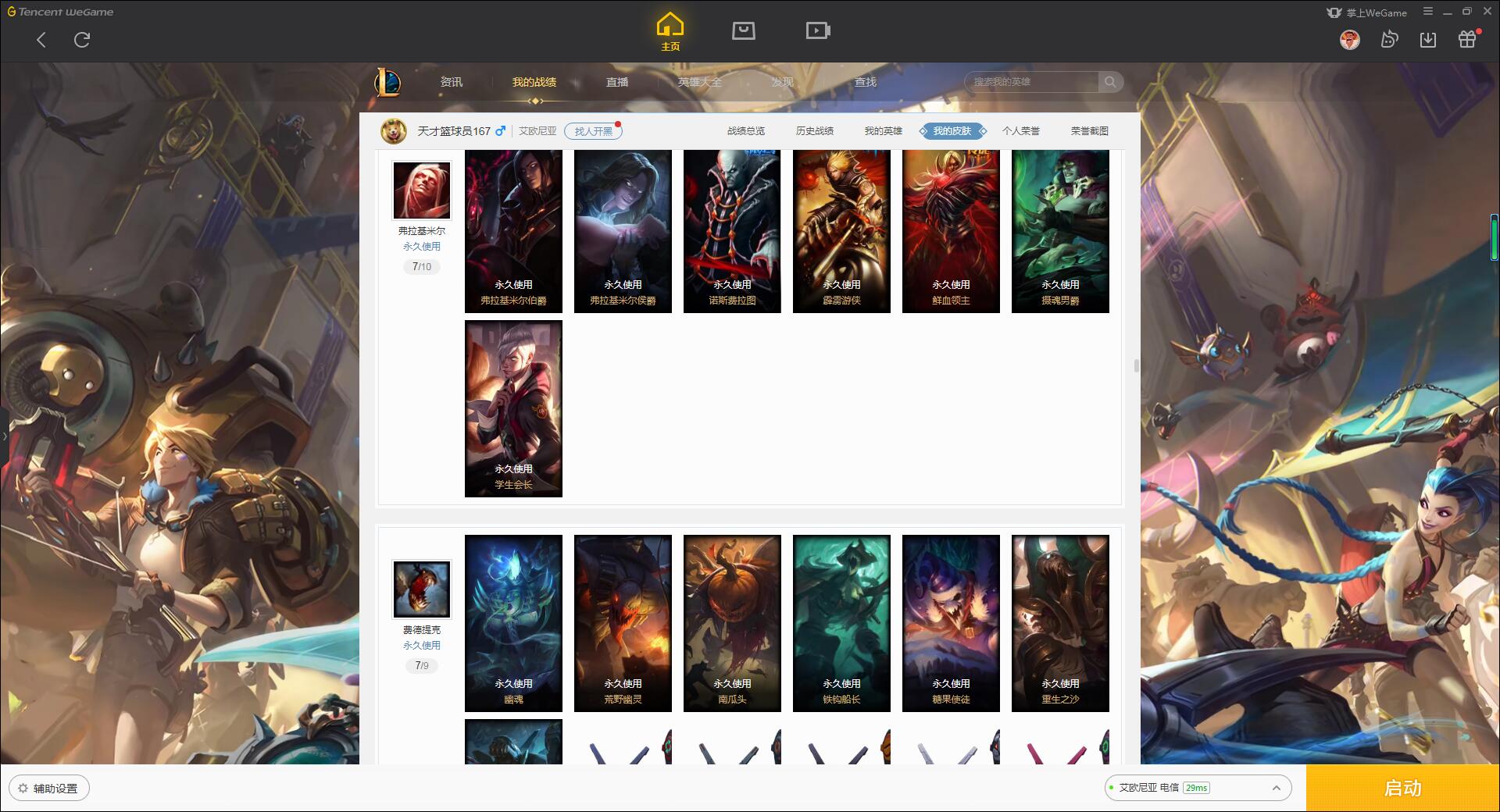The width and height of the screenshot is (1500, 812).
Task: Open the 铁钩船长 skin card
Action: click(841, 623)
